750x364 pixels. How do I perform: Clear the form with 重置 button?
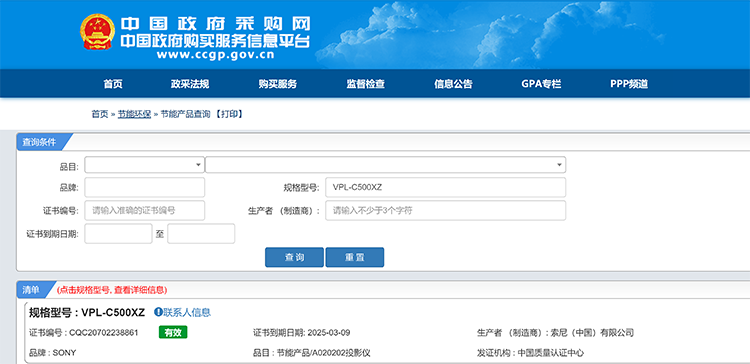click(x=354, y=257)
